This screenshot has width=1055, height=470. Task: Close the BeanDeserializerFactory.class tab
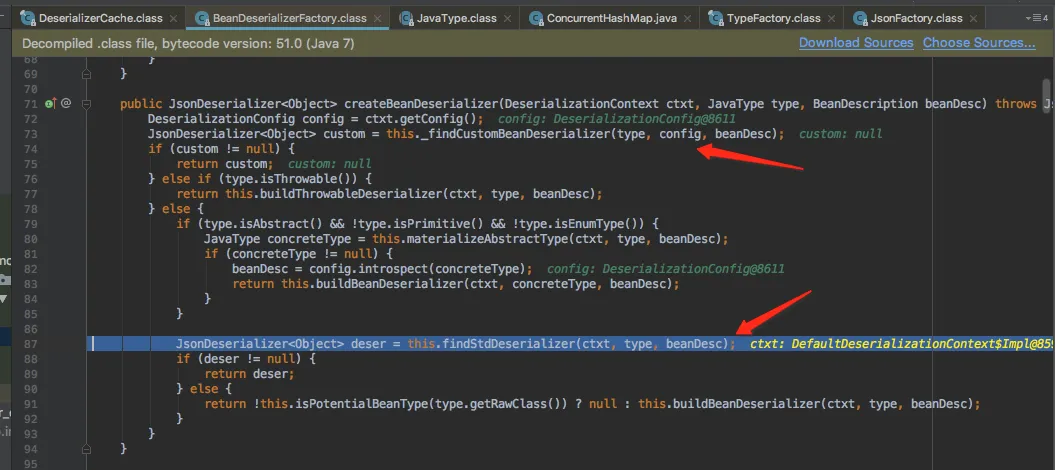tap(379, 19)
